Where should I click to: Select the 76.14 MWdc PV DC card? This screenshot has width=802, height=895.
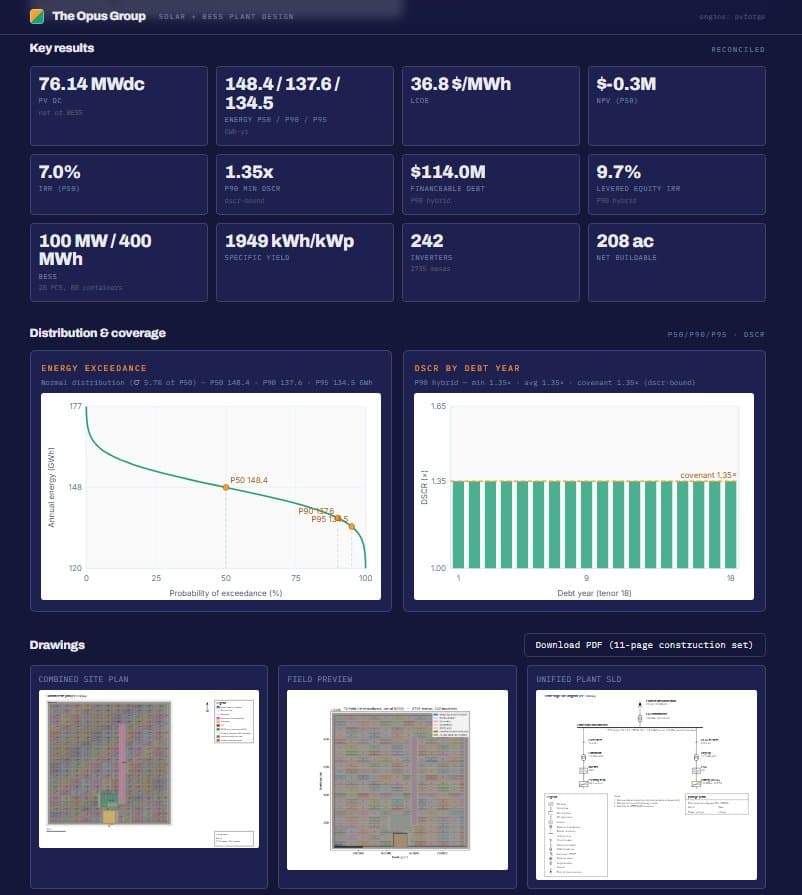point(119,106)
